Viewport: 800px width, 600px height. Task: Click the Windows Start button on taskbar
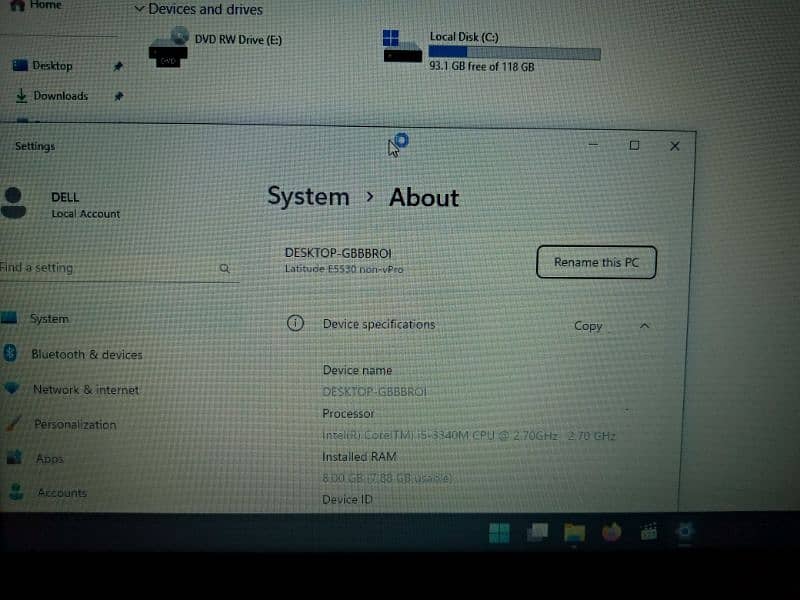[x=499, y=533]
